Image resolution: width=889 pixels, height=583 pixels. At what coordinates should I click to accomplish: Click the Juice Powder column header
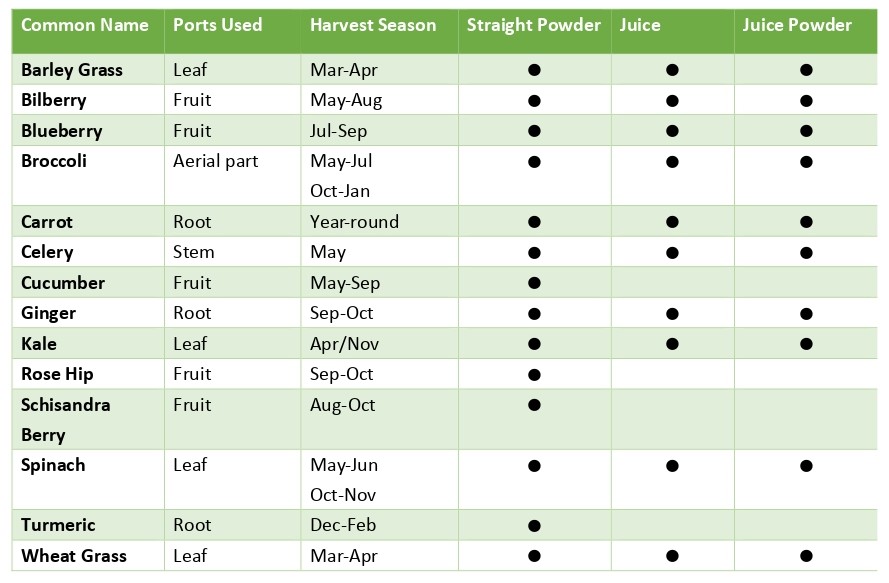click(797, 25)
